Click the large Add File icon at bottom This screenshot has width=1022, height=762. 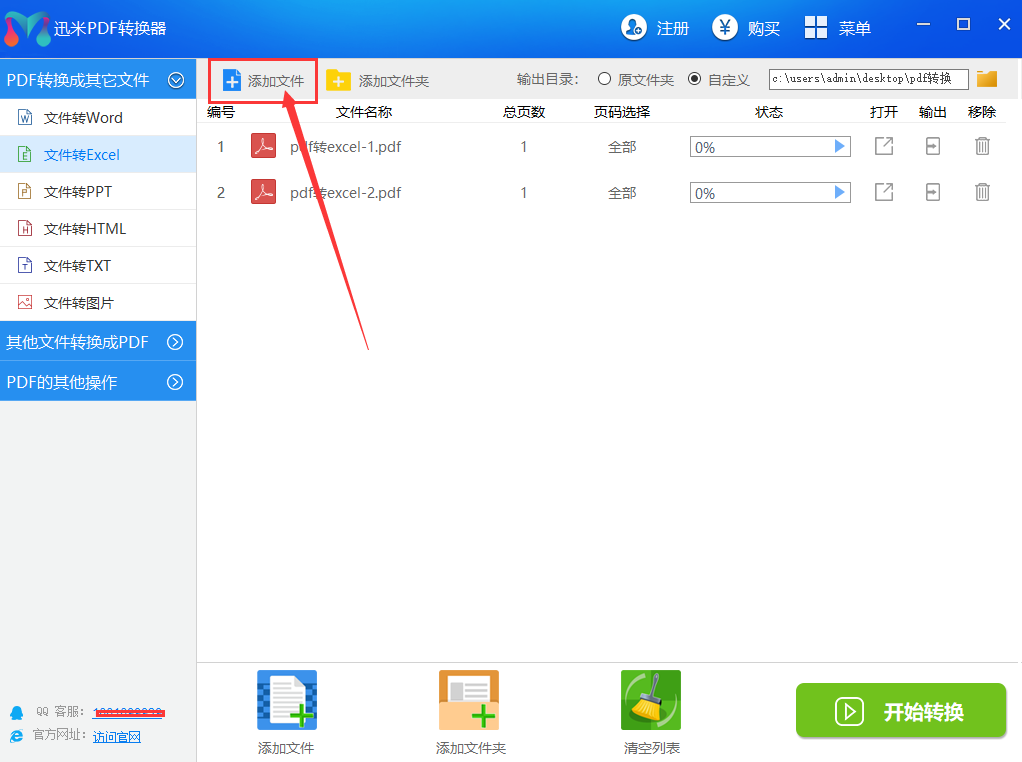coord(287,700)
